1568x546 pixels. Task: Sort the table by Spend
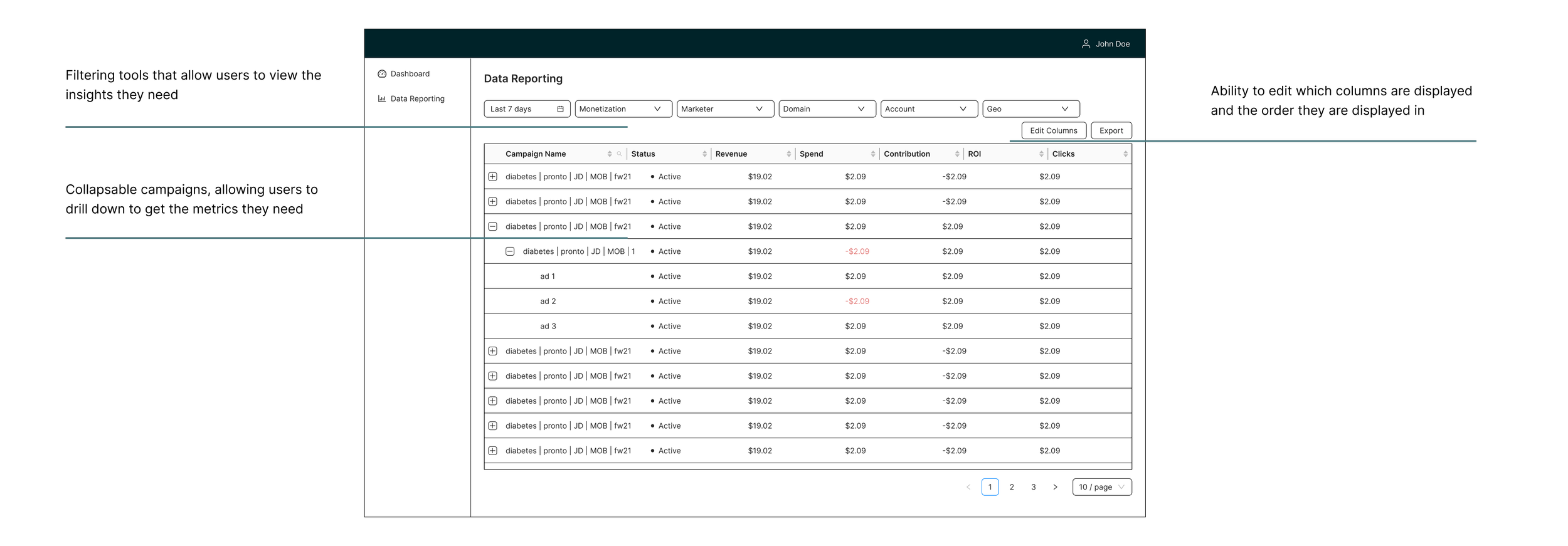click(x=873, y=154)
